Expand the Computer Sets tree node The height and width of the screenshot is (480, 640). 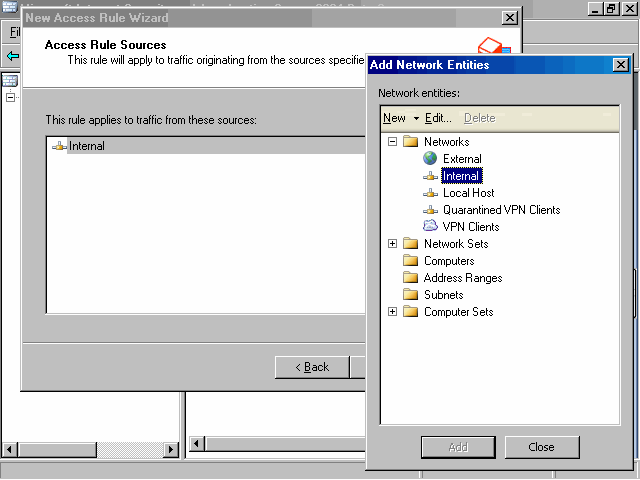(x=393, y=312)
